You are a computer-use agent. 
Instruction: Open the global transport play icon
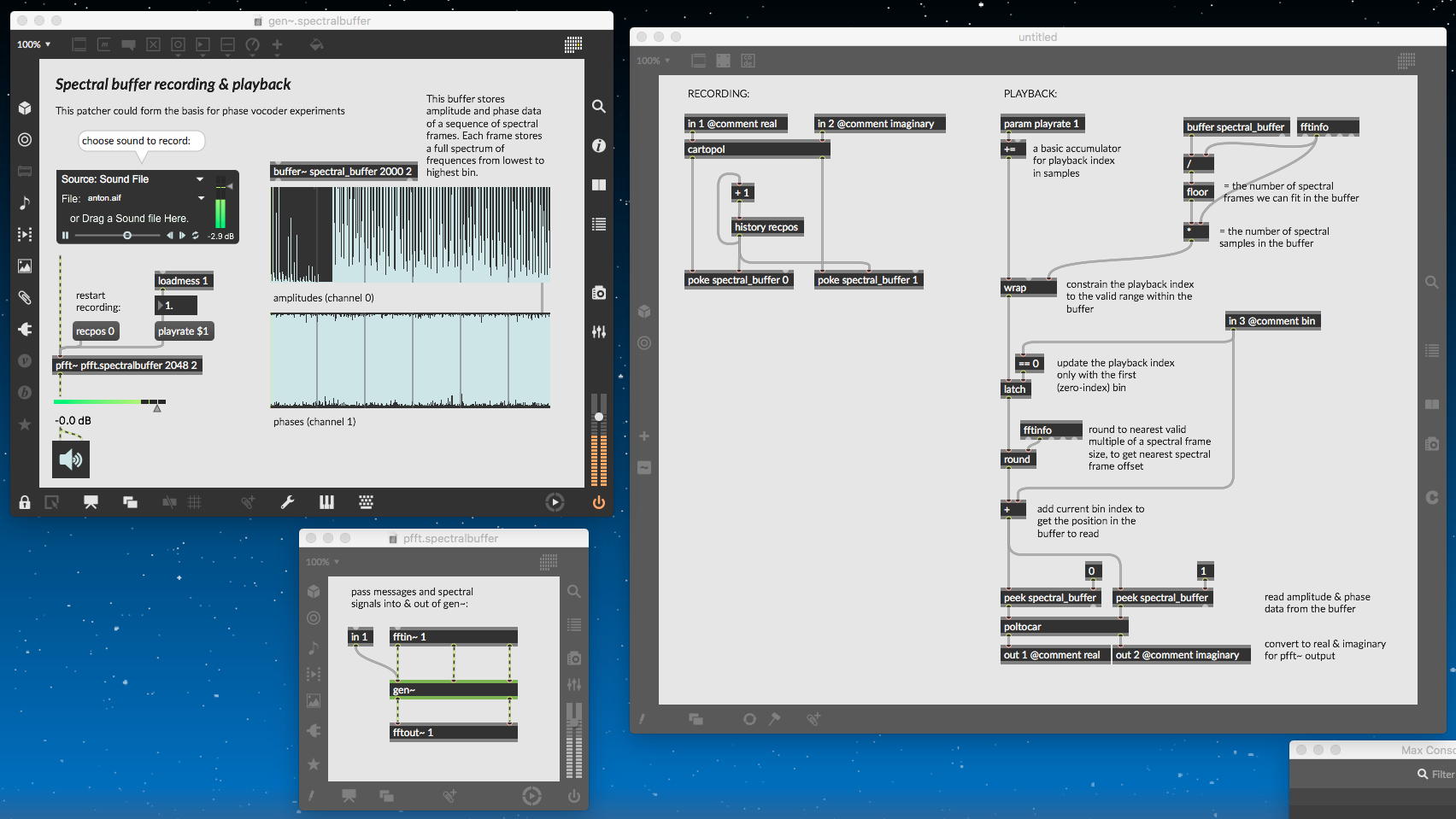click(x=555, y=502)
